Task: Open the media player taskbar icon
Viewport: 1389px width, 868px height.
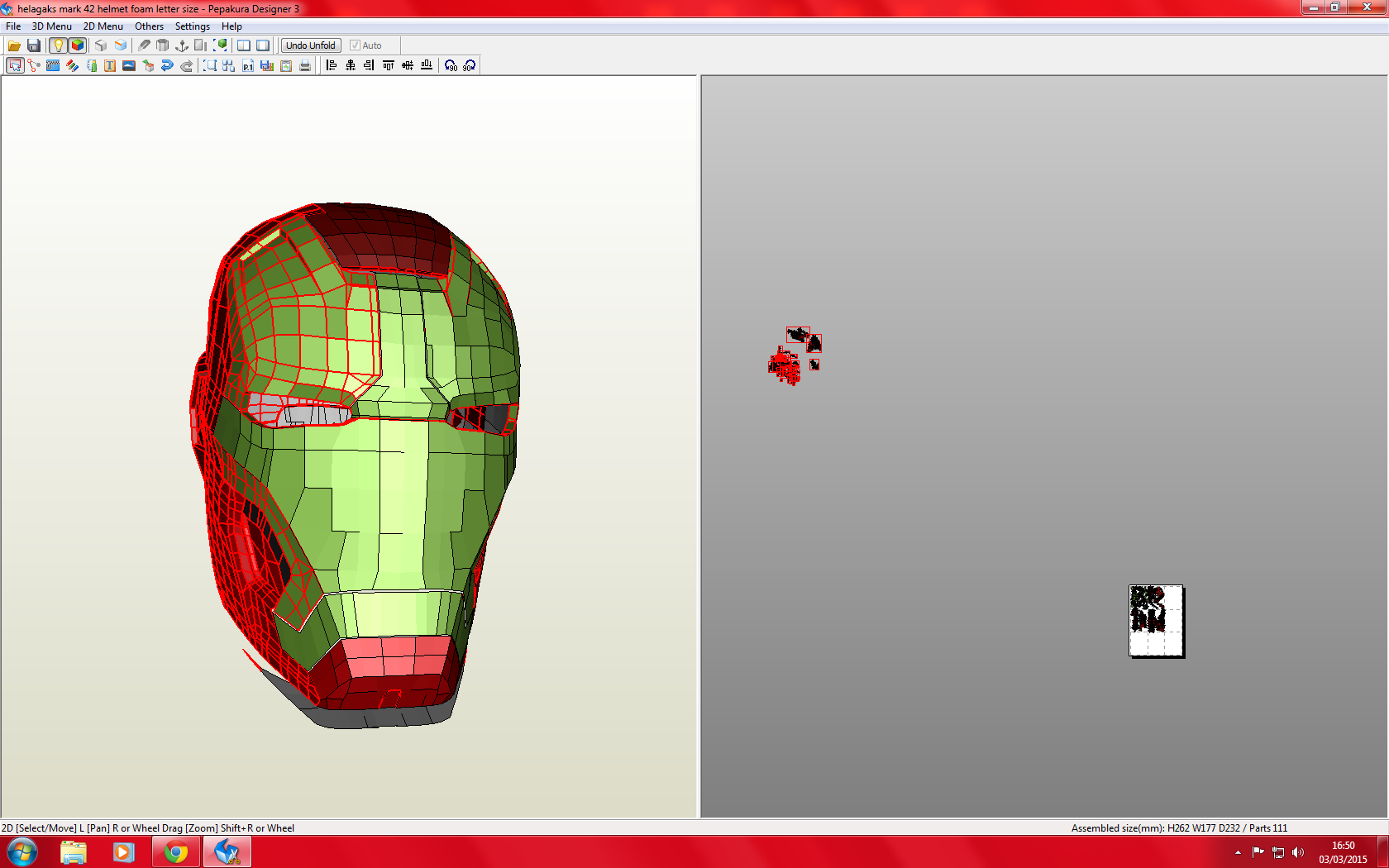Action: tap(124, 852)
